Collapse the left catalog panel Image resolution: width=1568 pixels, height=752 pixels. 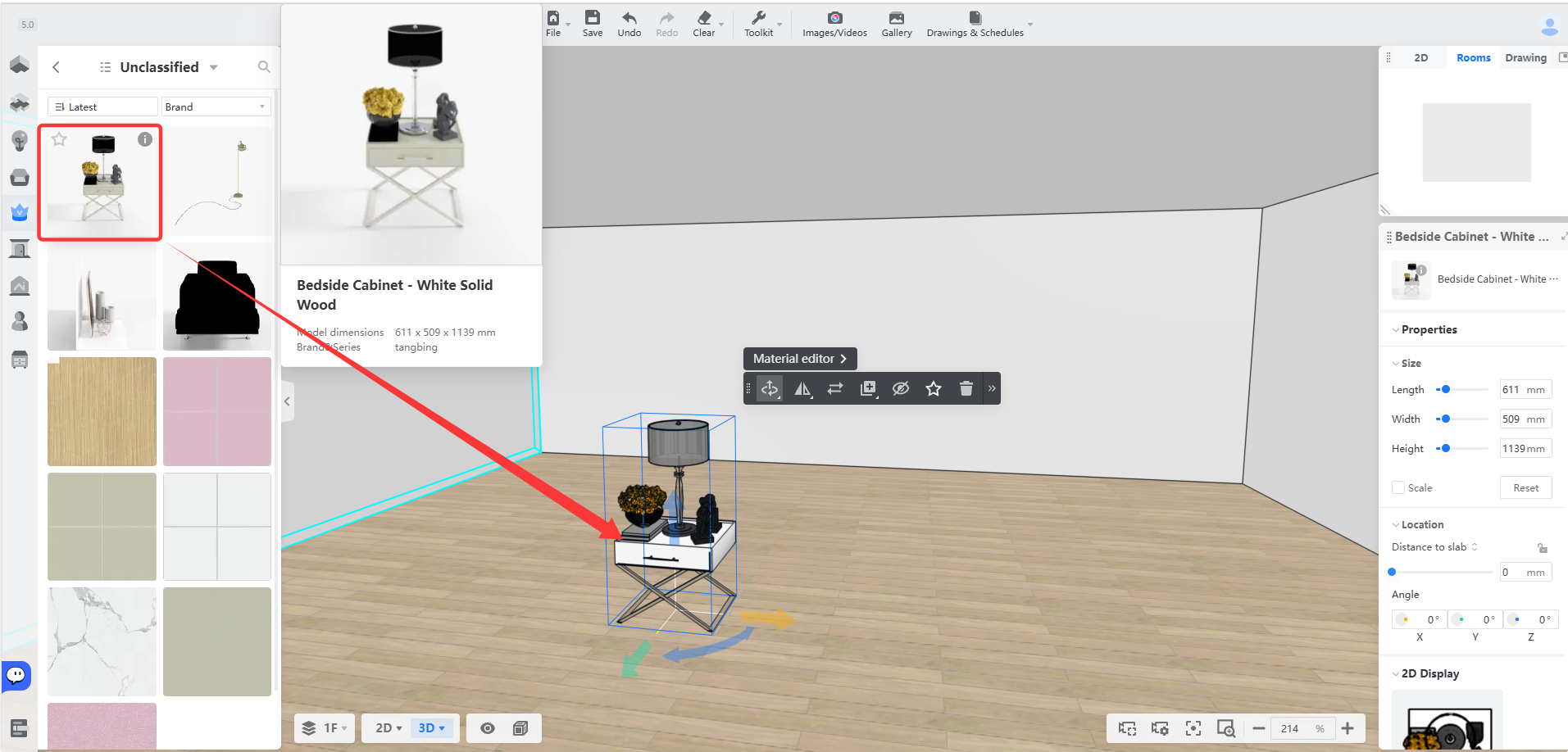pyautogui.click(x=287, y=401)
